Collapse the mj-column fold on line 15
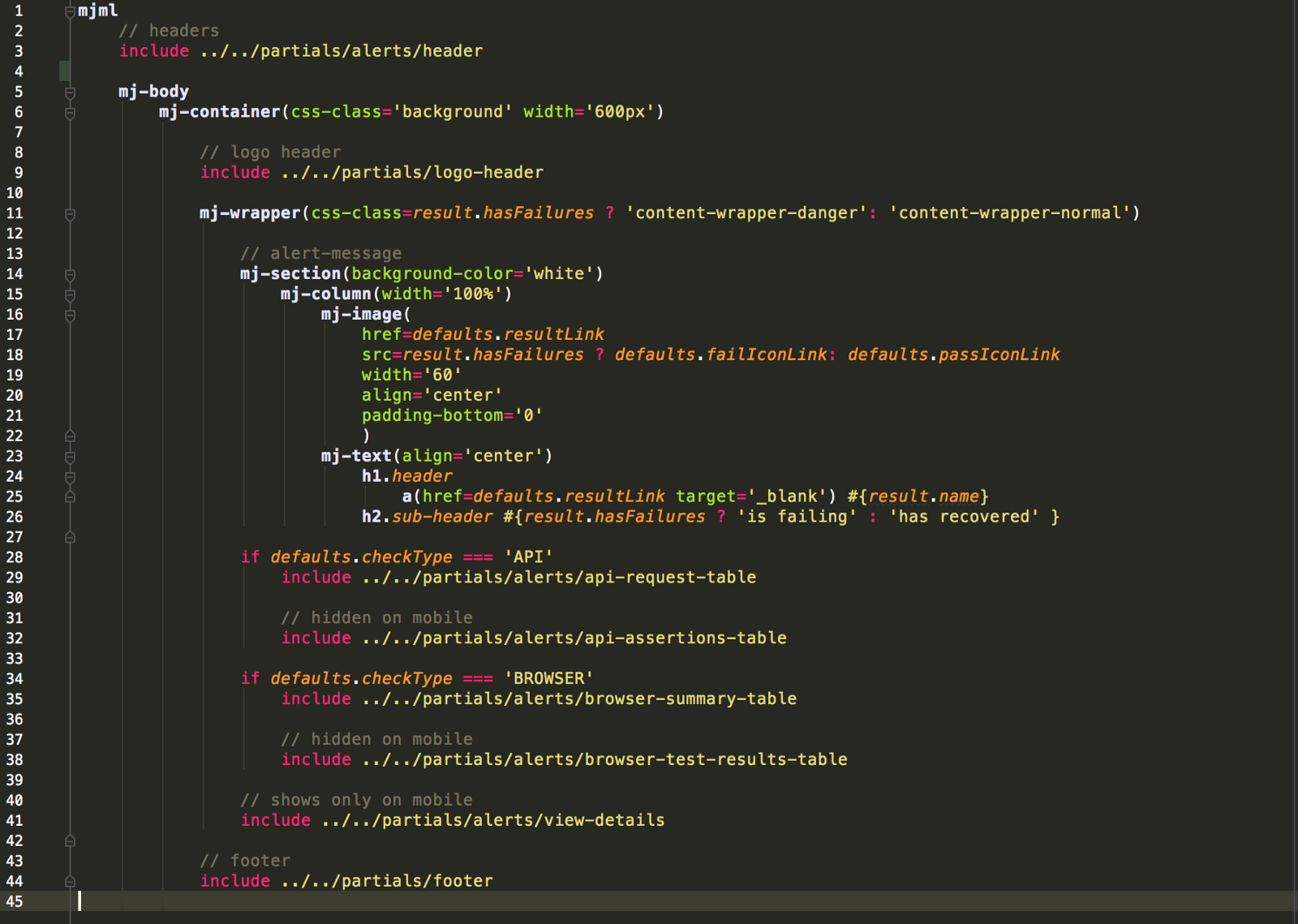1298x924 pixels. click(x=71, y=295)
